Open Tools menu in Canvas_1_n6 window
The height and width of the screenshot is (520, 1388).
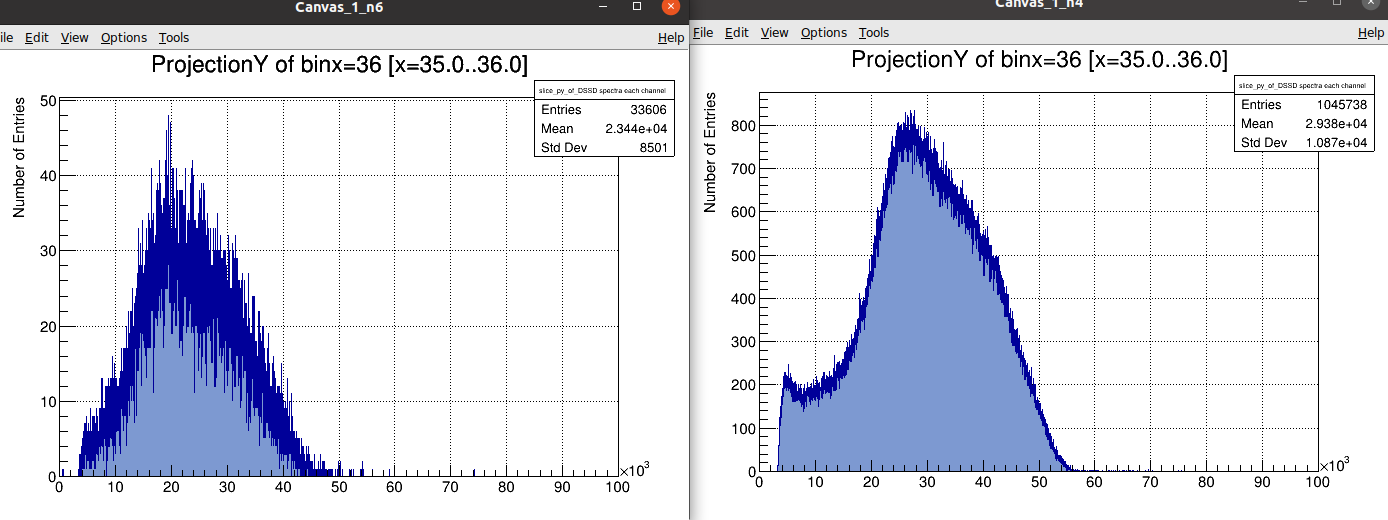tap(174, 38)
